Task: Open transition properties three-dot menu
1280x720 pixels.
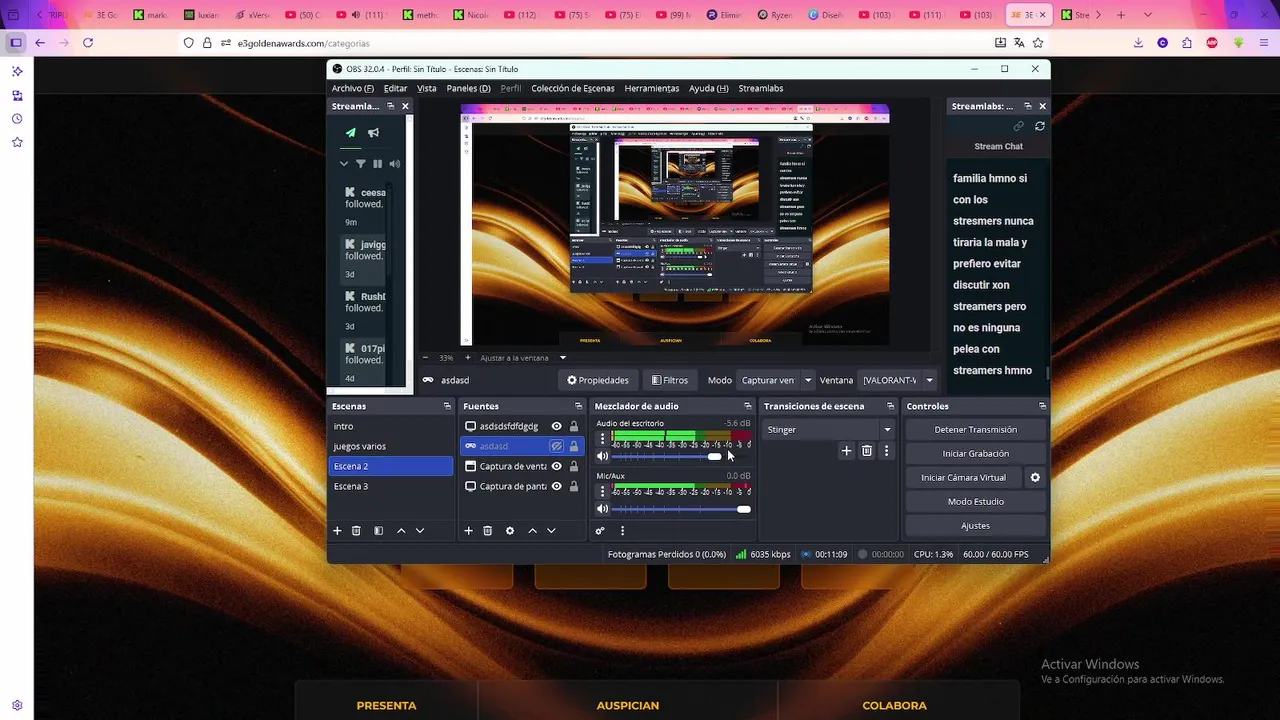Action: tap(886, 451)
